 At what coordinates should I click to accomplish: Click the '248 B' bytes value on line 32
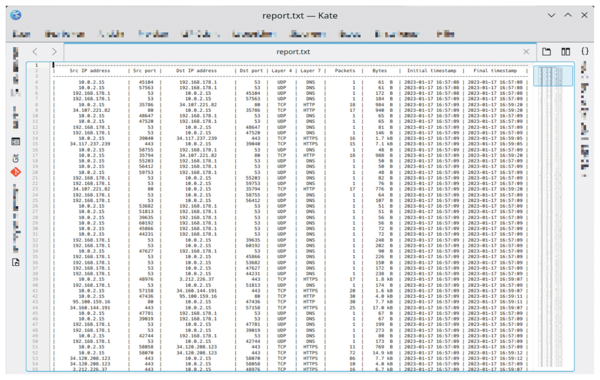384,240
